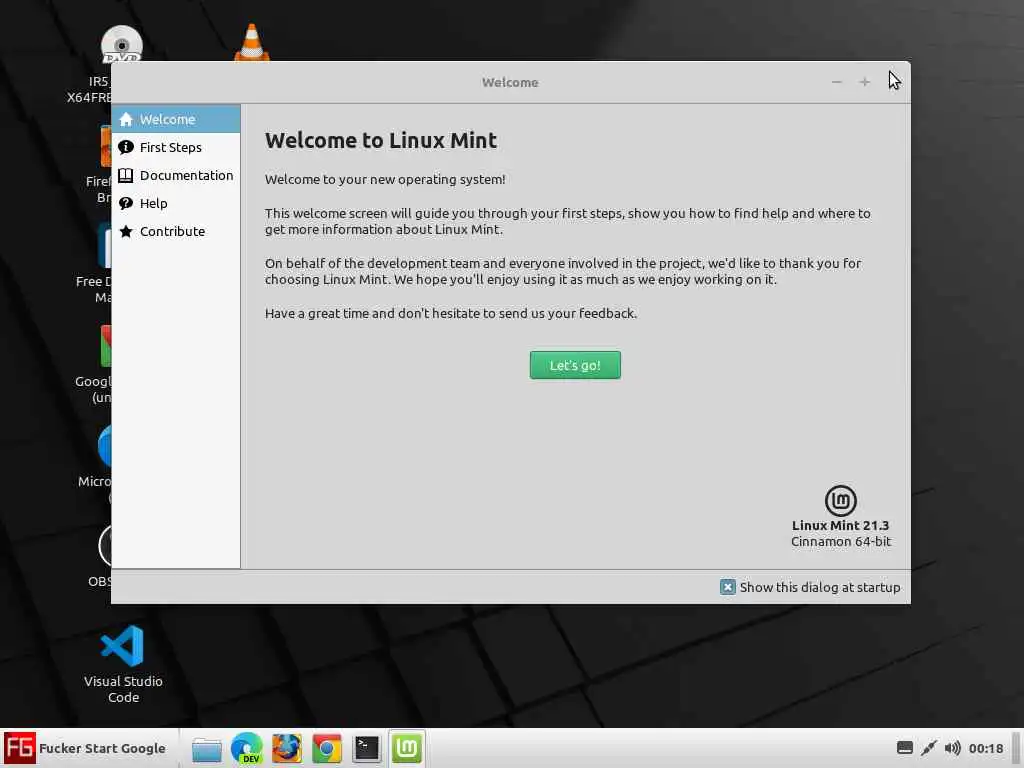Go to the Help section
The height and width of the screenshot is (768, 1024).
pos(176,204)
